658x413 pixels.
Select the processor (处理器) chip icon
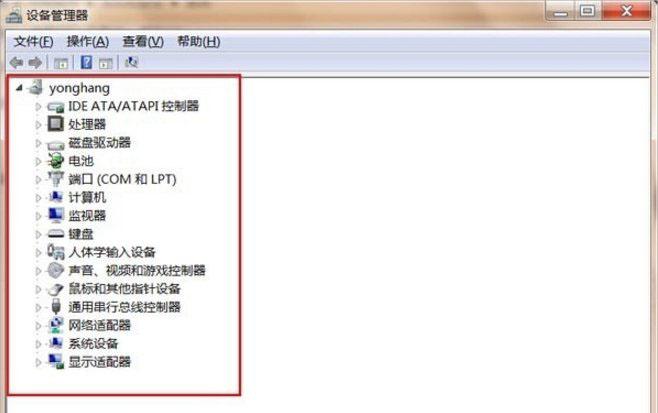coord(55,124)
